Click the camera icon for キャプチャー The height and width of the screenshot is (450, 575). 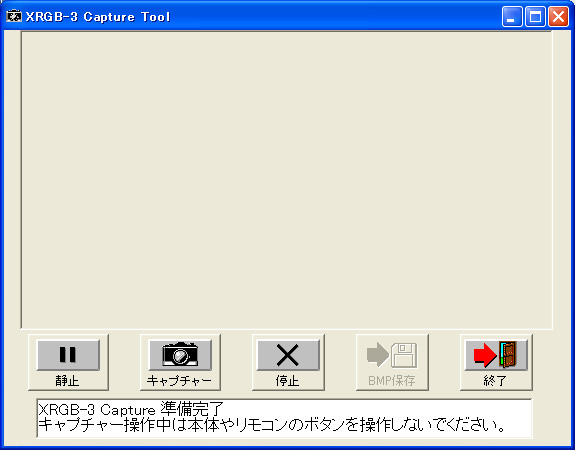180,355
